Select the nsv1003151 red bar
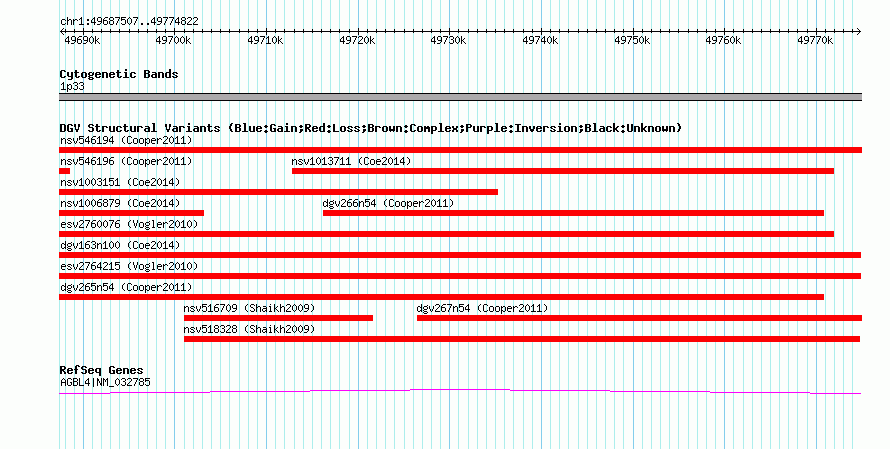Screen dimensions: 890x449 pyautogui.click(x=279, y=192)
